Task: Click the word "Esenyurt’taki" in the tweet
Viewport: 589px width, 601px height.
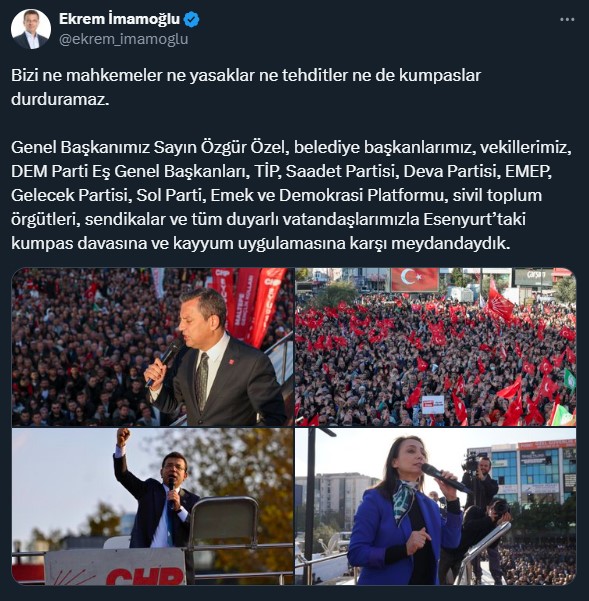Action: point(474,219)
